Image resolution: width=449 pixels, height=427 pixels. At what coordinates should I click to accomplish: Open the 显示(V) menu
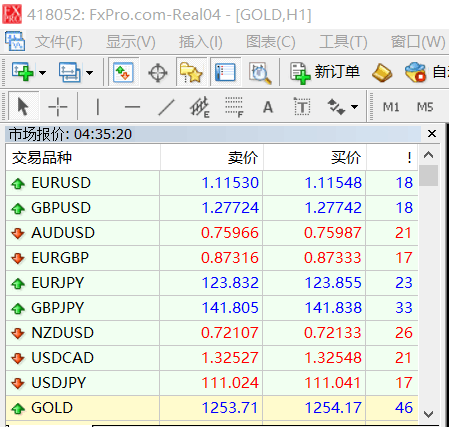(131, 42)
